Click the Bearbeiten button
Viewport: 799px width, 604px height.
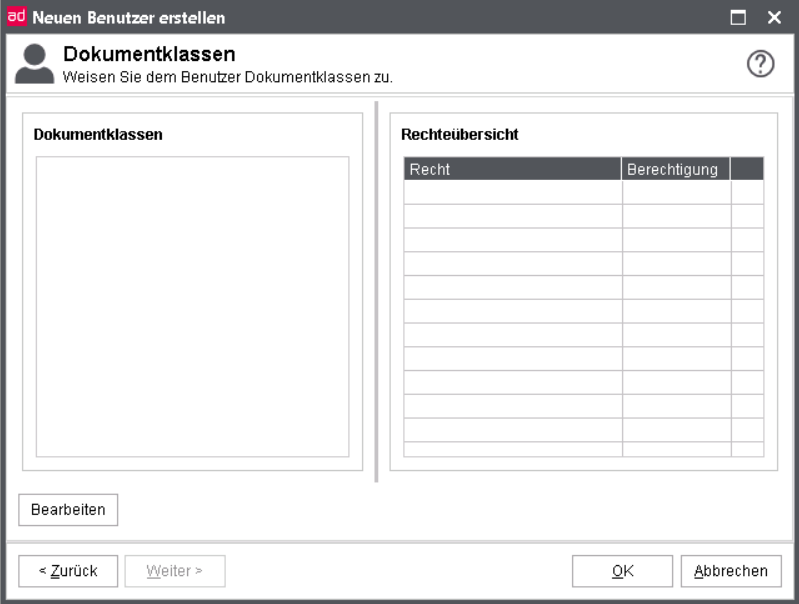pos(68,510)
